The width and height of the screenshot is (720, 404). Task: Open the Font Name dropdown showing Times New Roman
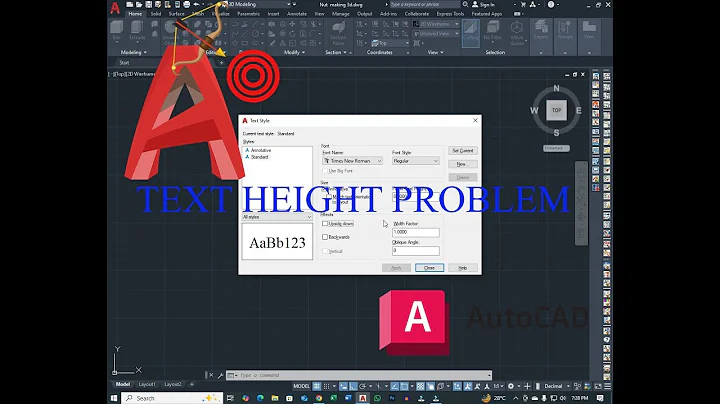pos(352,161)
